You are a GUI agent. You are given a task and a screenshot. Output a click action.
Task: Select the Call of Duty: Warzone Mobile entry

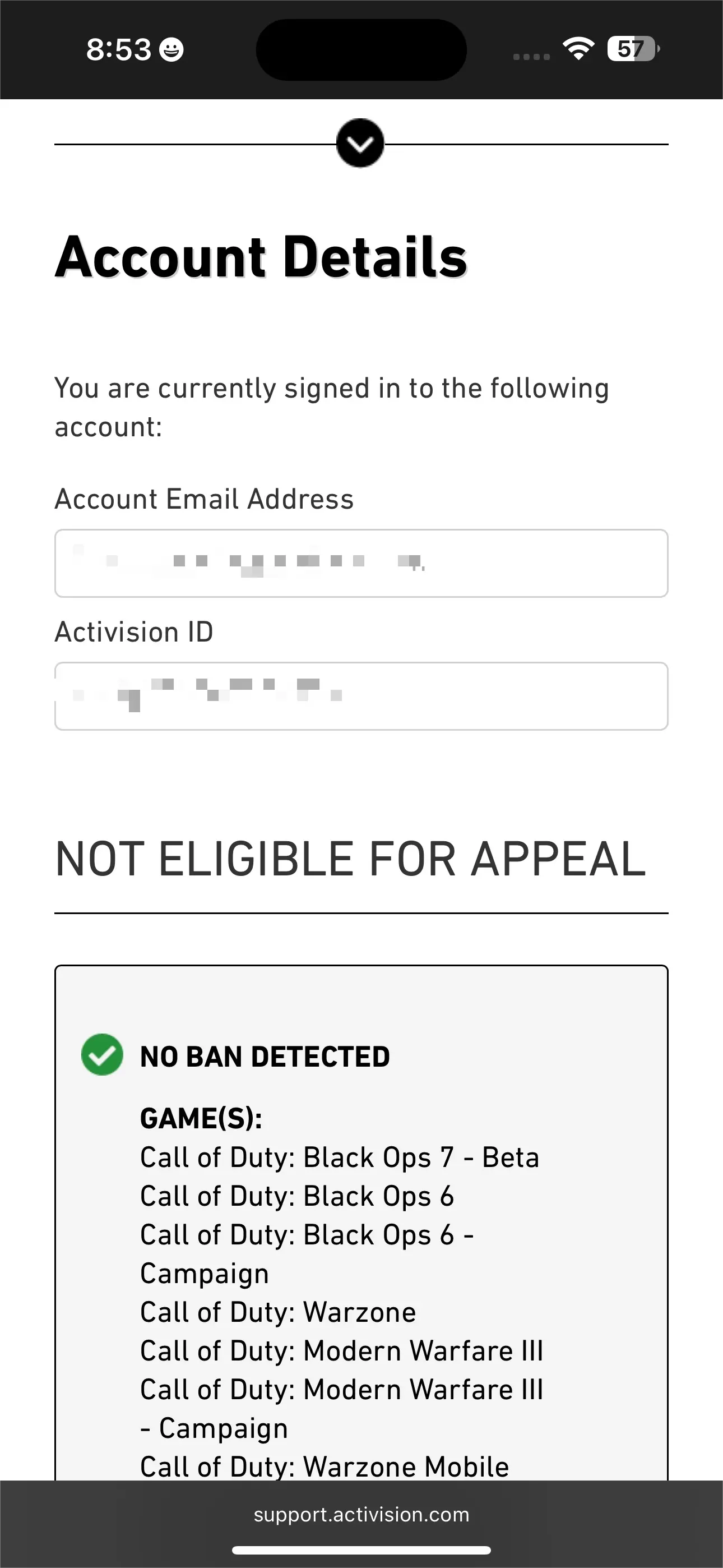[x=325, y=1466]
